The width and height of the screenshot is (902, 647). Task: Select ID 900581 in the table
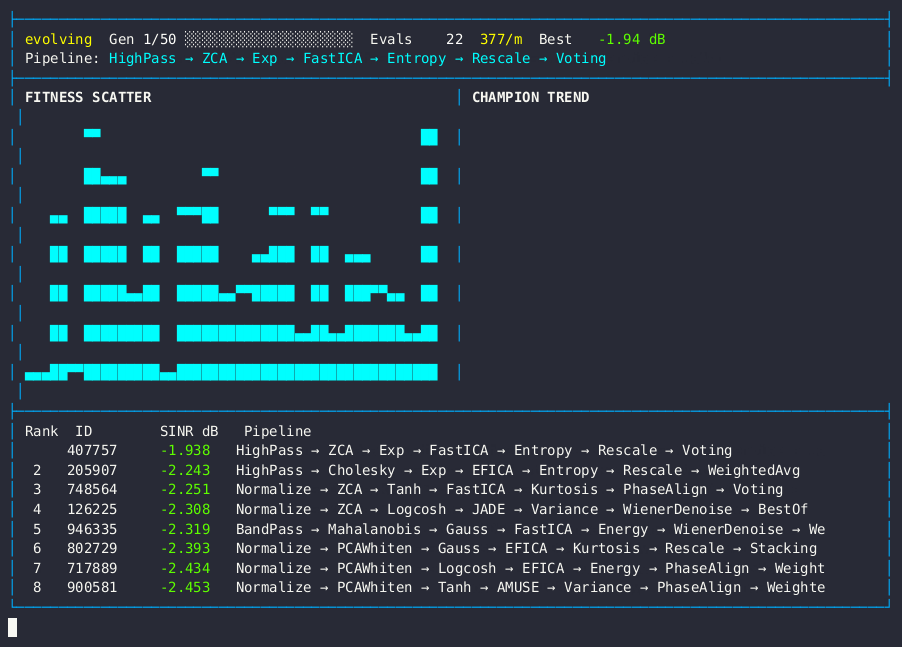coord(92,588)
